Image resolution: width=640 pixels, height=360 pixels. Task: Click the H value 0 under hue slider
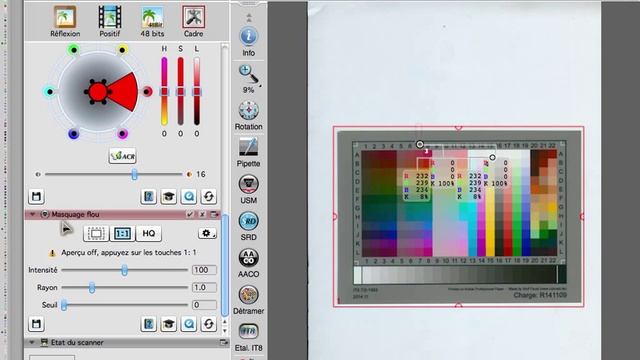tap(164, 134)
